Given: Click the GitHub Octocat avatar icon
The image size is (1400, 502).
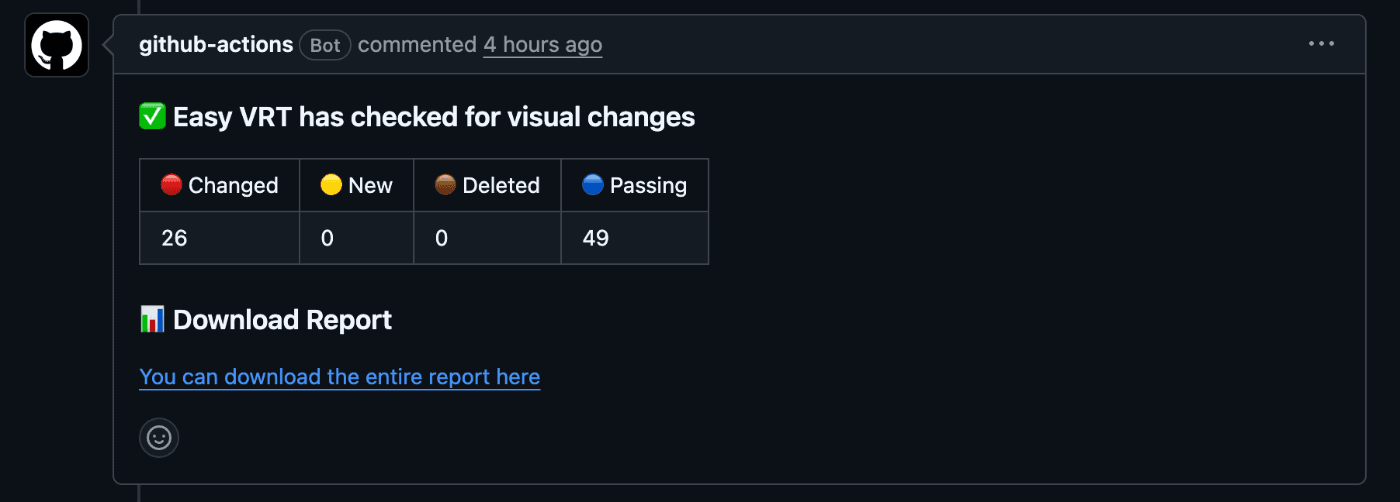Looking at the screenshot, I should (x=57, y=45).
